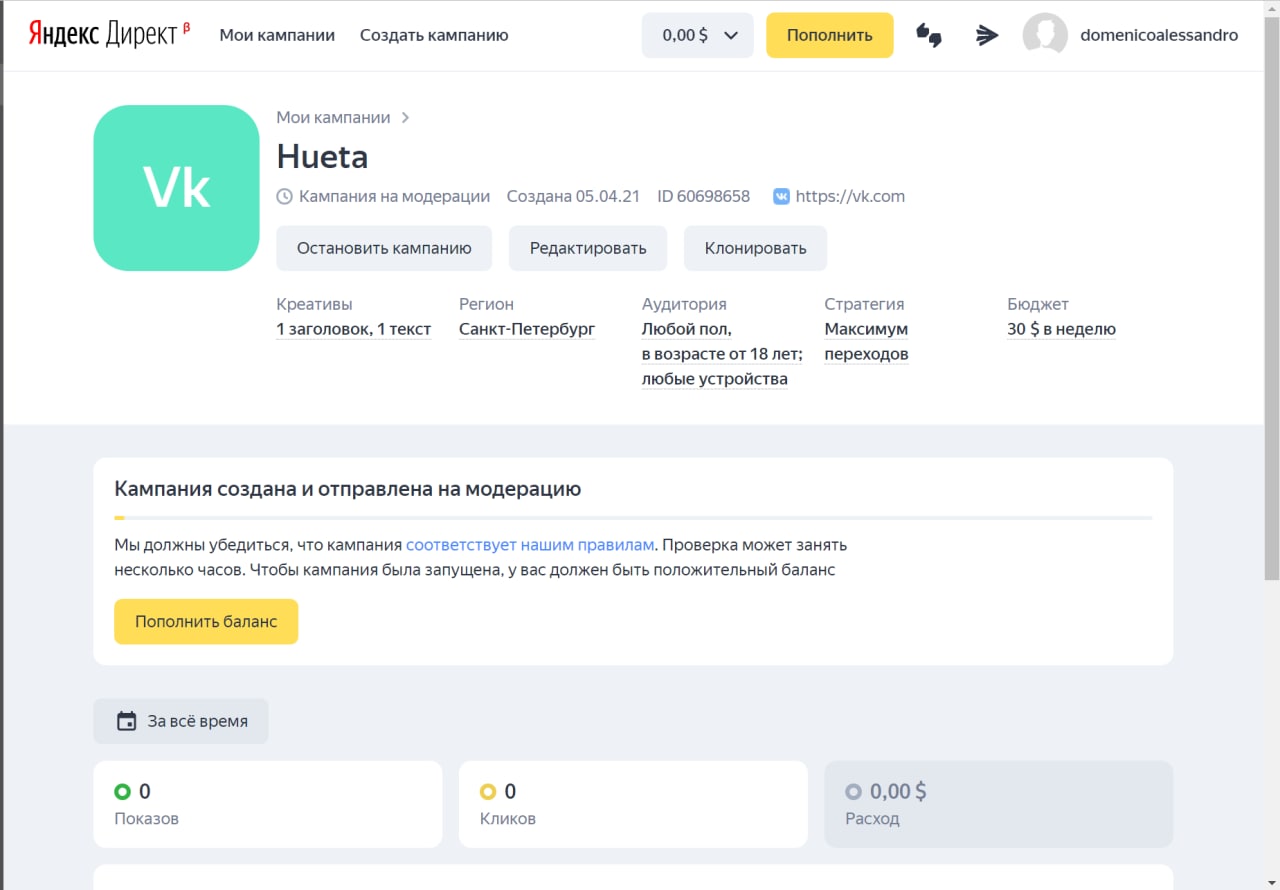Click the yellow Пополнить button

coord(830,35)
